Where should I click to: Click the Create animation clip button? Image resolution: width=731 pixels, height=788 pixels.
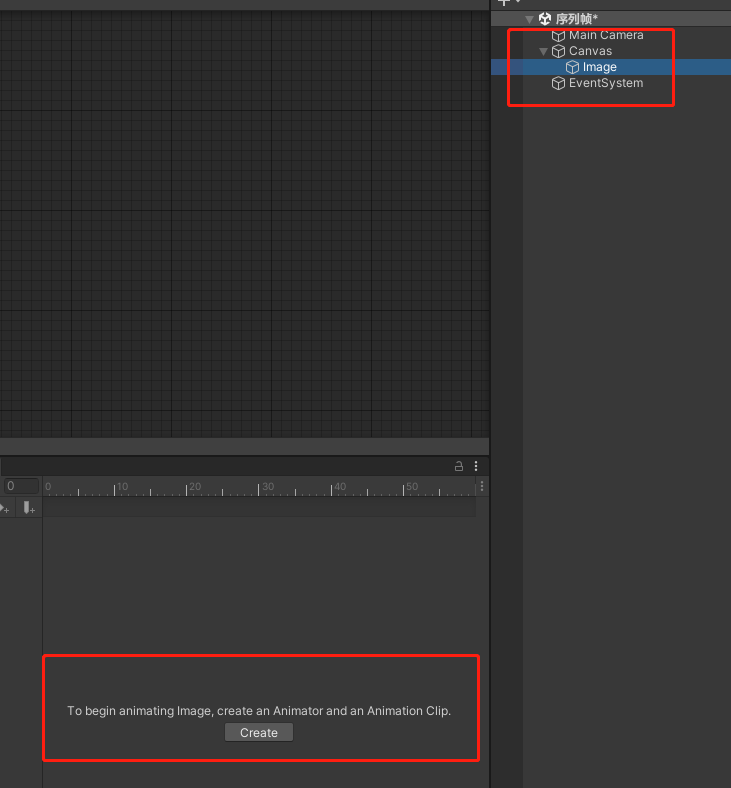pos(259,732)
